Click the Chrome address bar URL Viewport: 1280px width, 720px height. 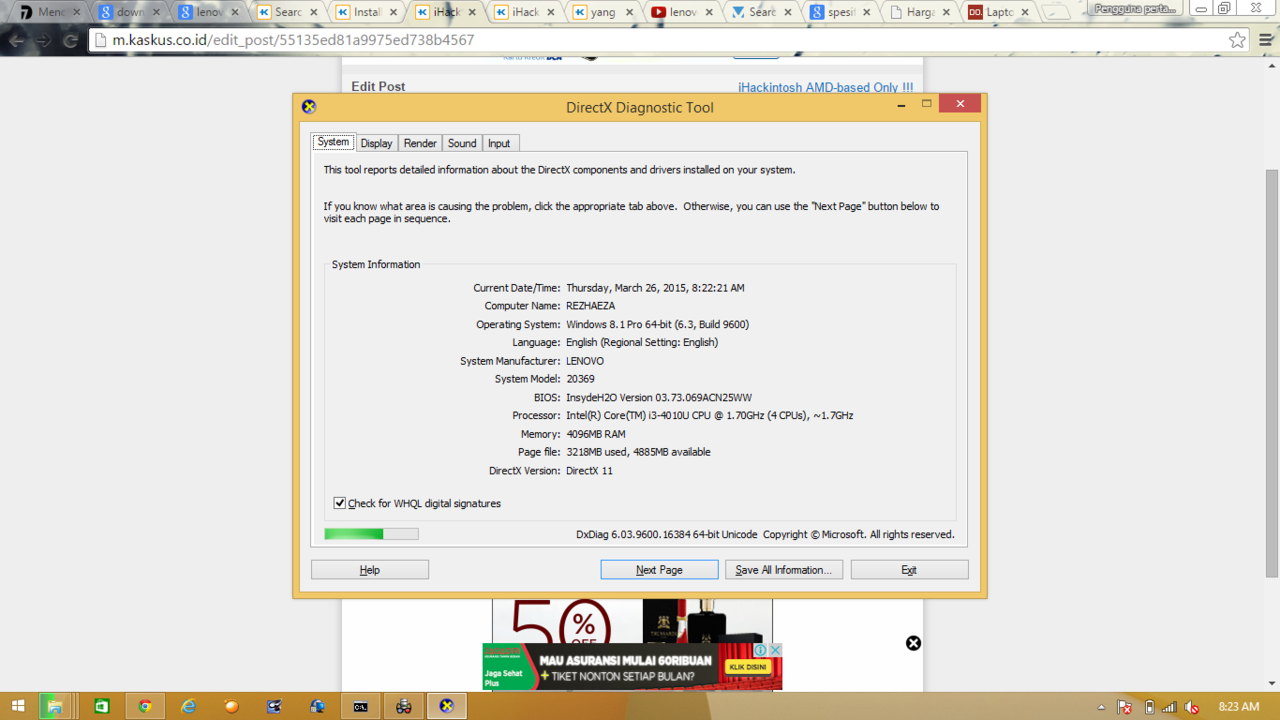pyautogui.click(x=294, y=40)
